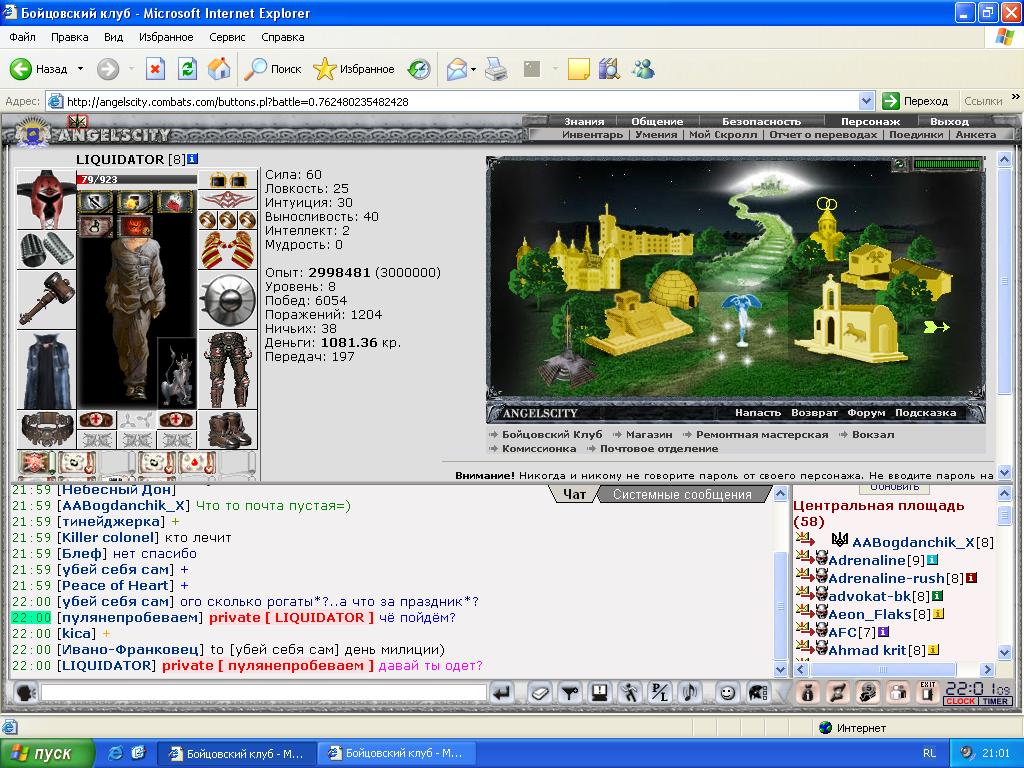Viewport: 1024px width, 768px height.
Task: Go to Бойцовский Клуб location link
Action: 552,434
